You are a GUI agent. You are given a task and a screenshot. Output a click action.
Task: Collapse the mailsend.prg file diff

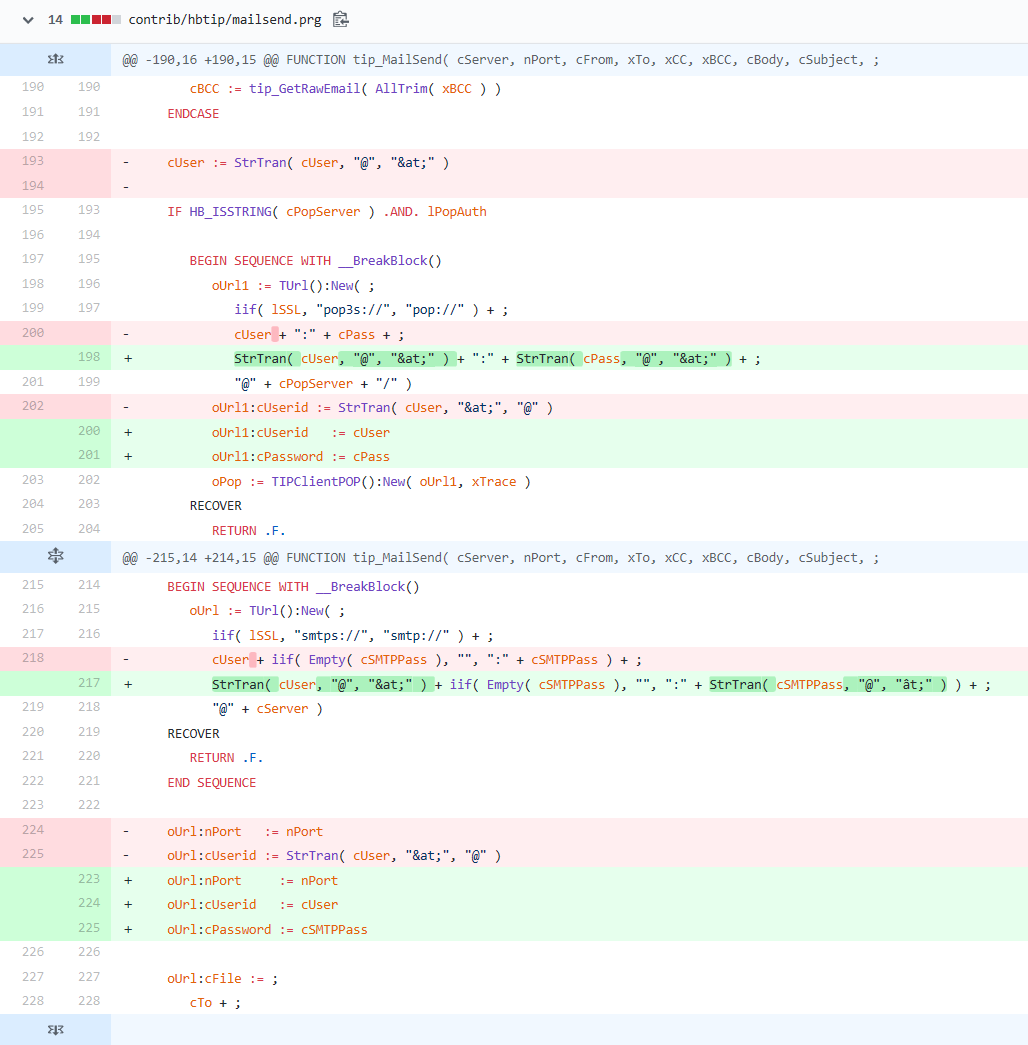(x=27, y=20)
